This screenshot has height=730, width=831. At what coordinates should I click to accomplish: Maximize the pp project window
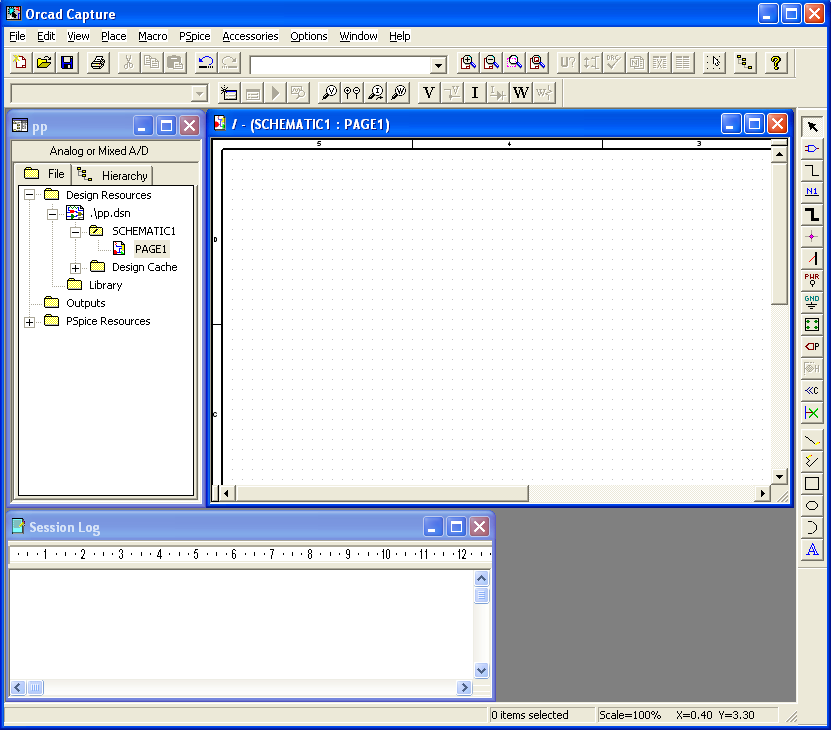tap(166, 126)
